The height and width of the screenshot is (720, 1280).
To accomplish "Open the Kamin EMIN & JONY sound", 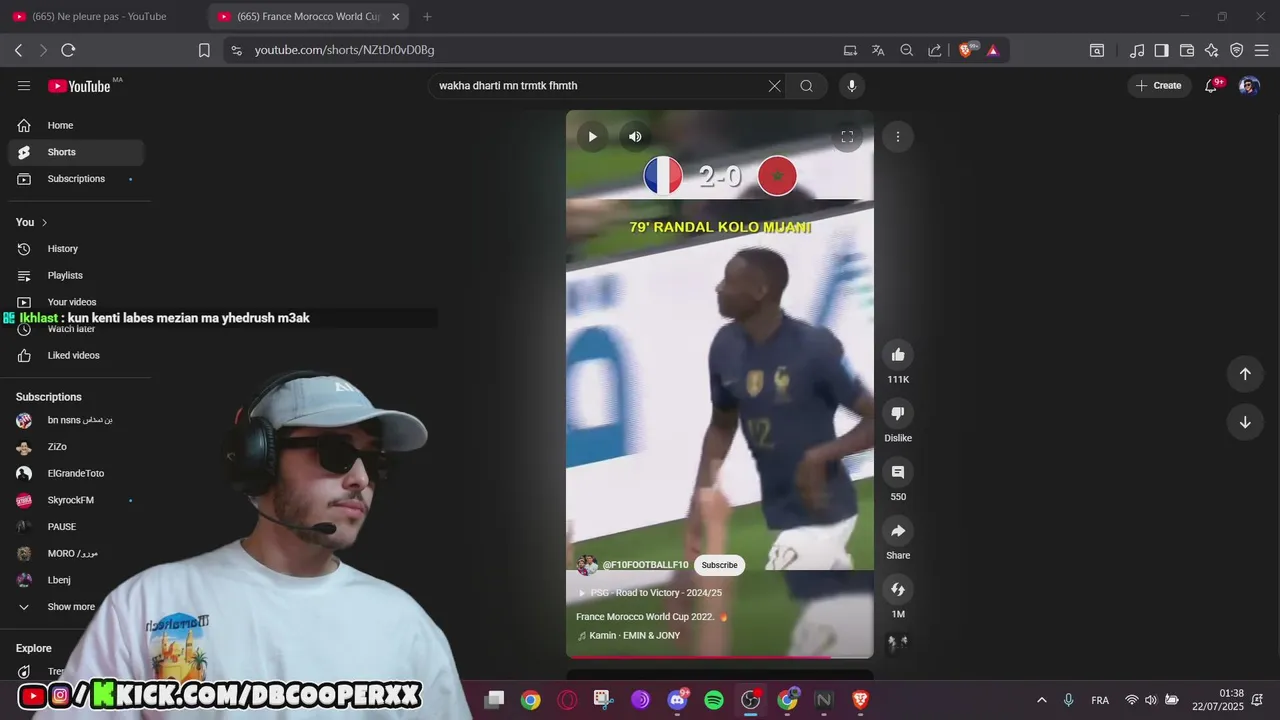I will 629,636.
